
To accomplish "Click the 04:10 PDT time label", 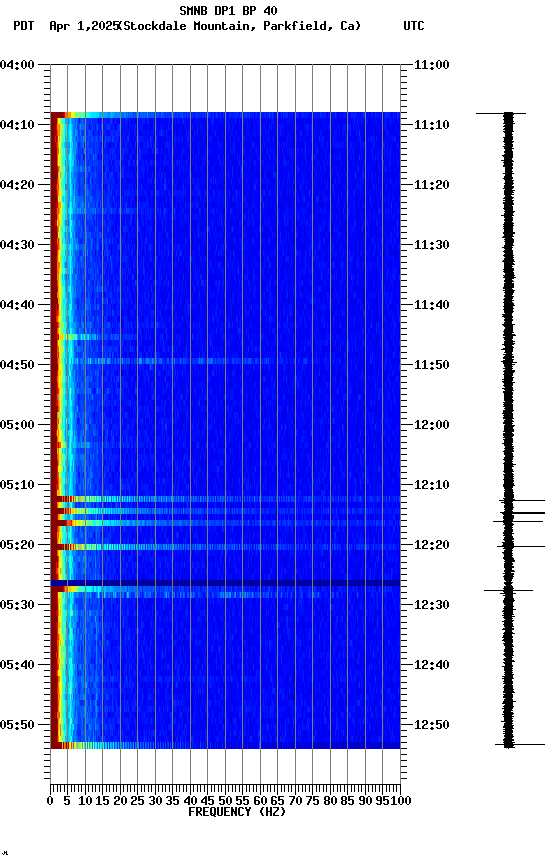I will pos(17,125).
